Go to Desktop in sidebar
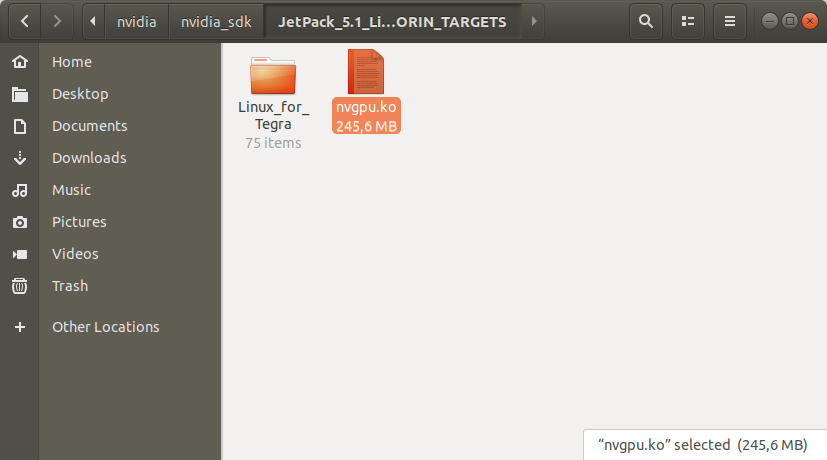The image size is (827, 460). (x=80, y=94)
